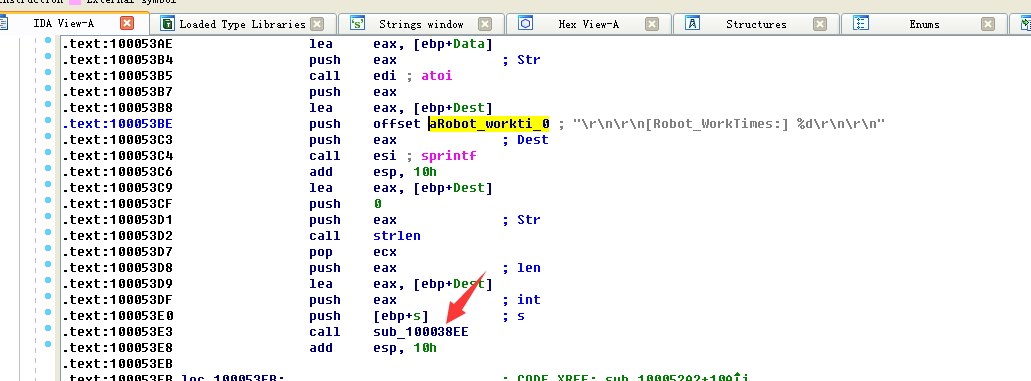Select address .text:100053BE
This screenshot has height=381, width=1031.
(118, 124)
